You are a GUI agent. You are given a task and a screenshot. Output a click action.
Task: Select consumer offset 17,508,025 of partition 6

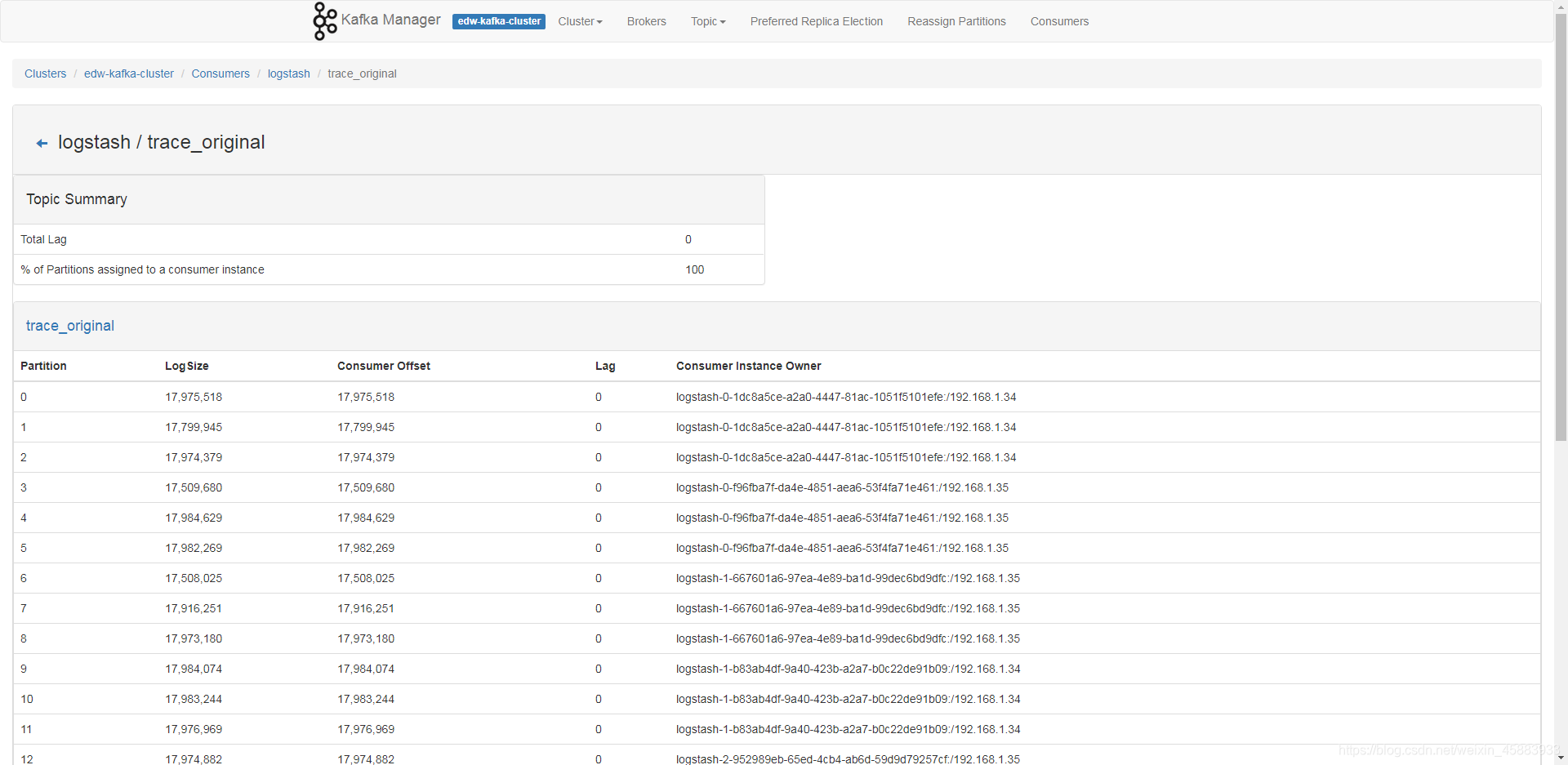coord(366,578)
